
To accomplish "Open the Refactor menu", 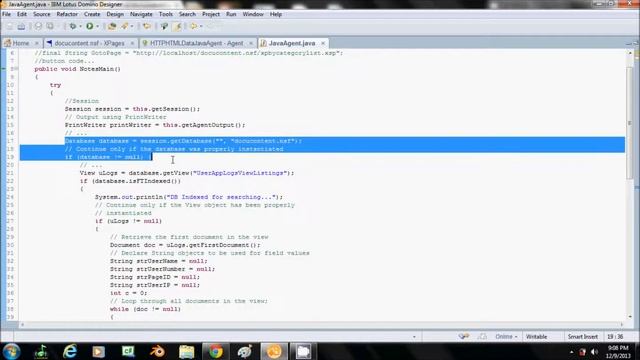I will coord(67,14).
